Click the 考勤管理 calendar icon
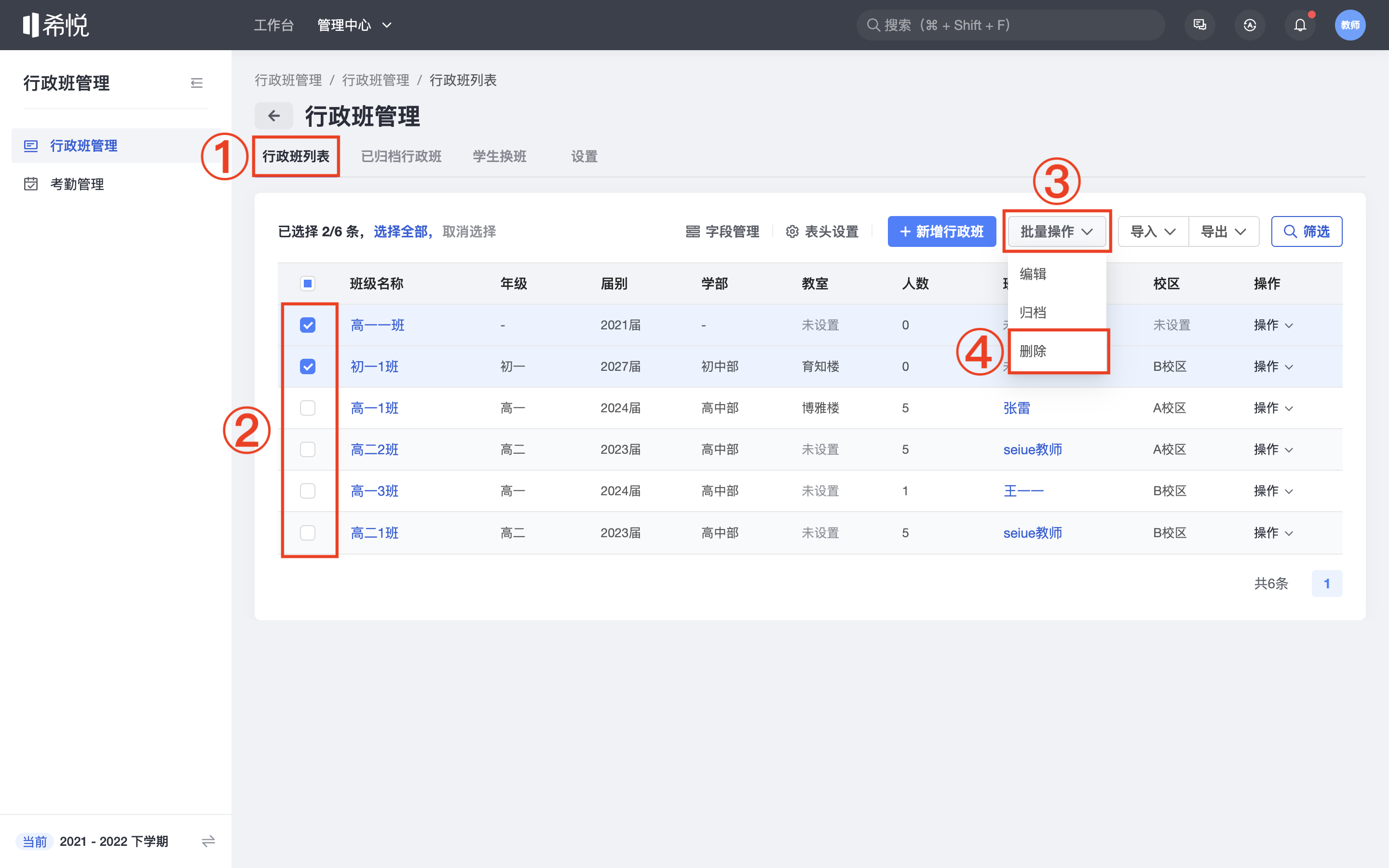Viewport: 1389px width, 868px height. 31,184
